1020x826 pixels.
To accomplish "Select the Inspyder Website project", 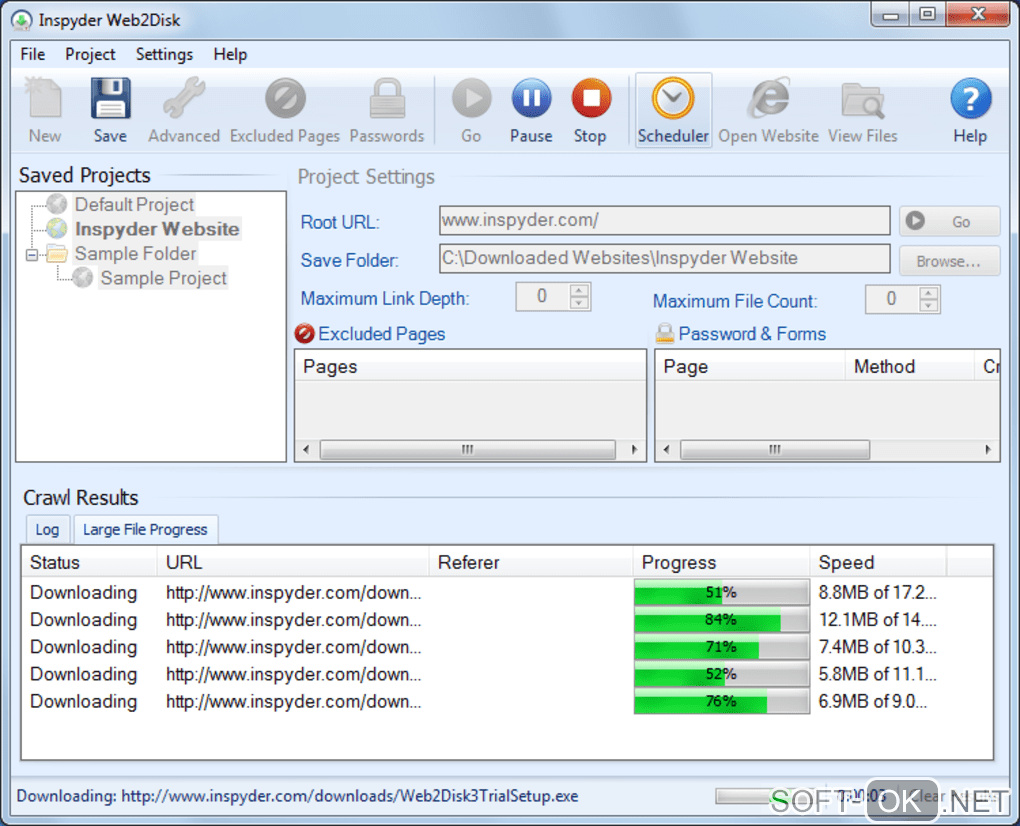I will click(157, 228).
